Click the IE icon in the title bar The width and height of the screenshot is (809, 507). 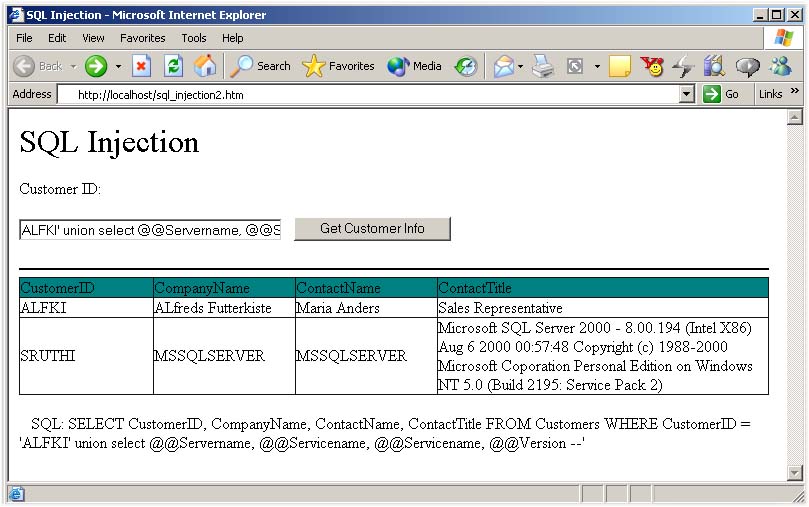click(x=17, y=14)
